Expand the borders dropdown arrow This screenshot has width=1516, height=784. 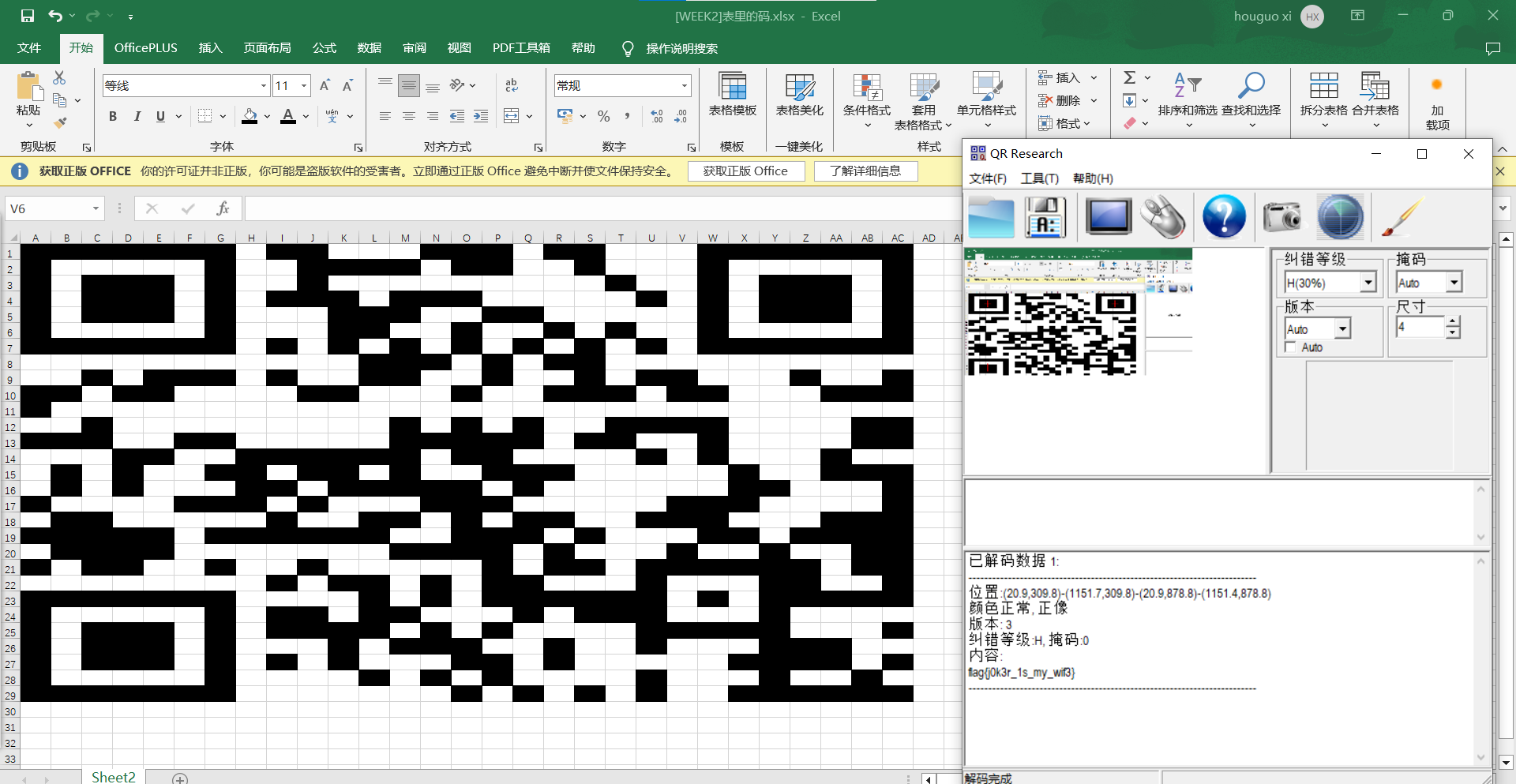pos(223,116)
